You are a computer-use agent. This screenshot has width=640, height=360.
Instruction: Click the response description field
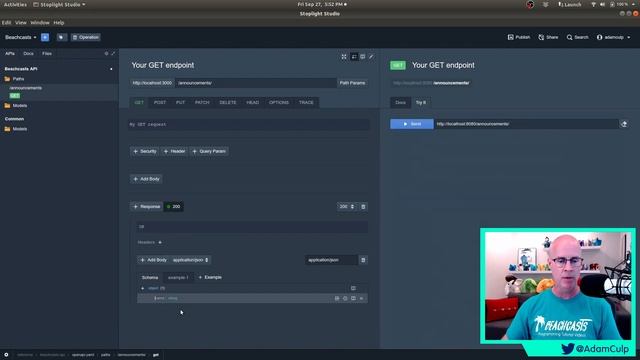[x=252, y=227]
